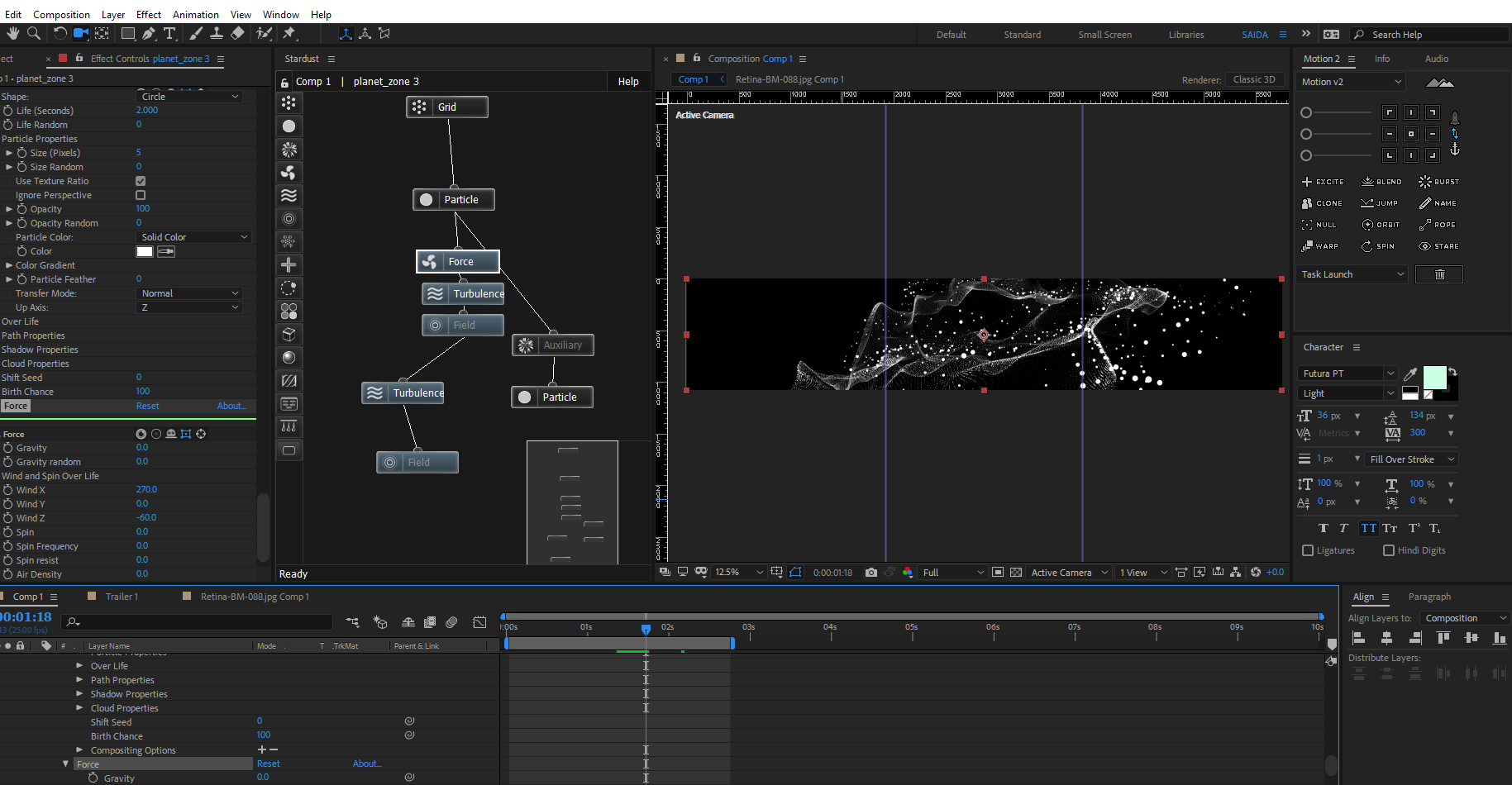Open the Up Axis dropdown showing Z
Viewport: 1512px width, 785px height.
tap(189, 307)
